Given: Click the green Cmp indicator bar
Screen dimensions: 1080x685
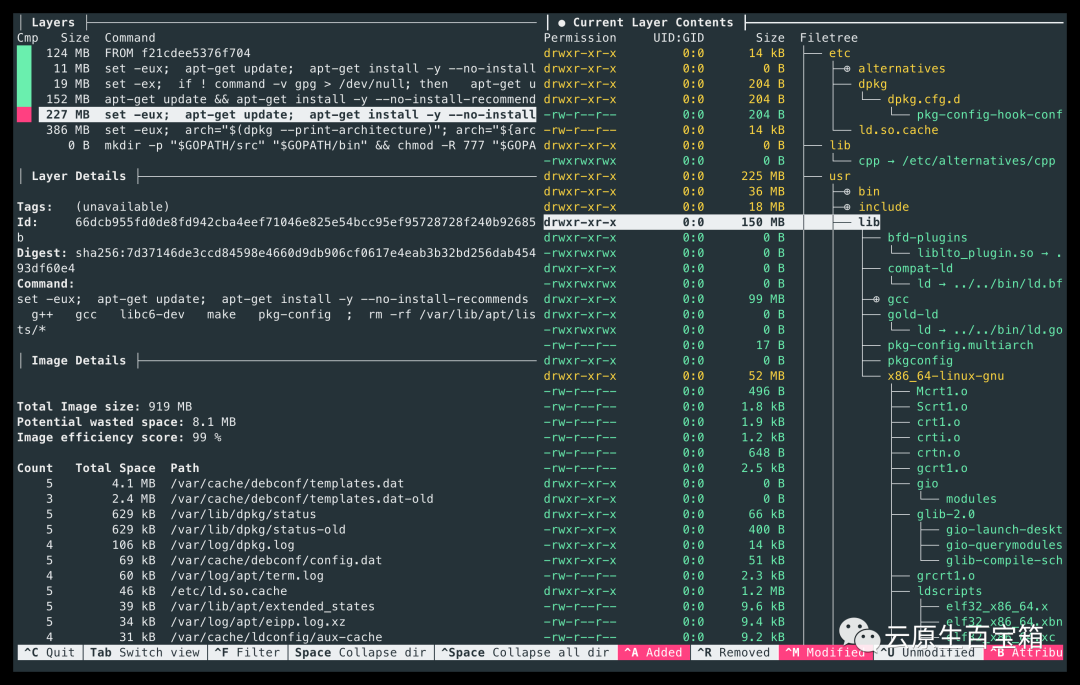Looking at the screenshot, I should coord(24,76).
